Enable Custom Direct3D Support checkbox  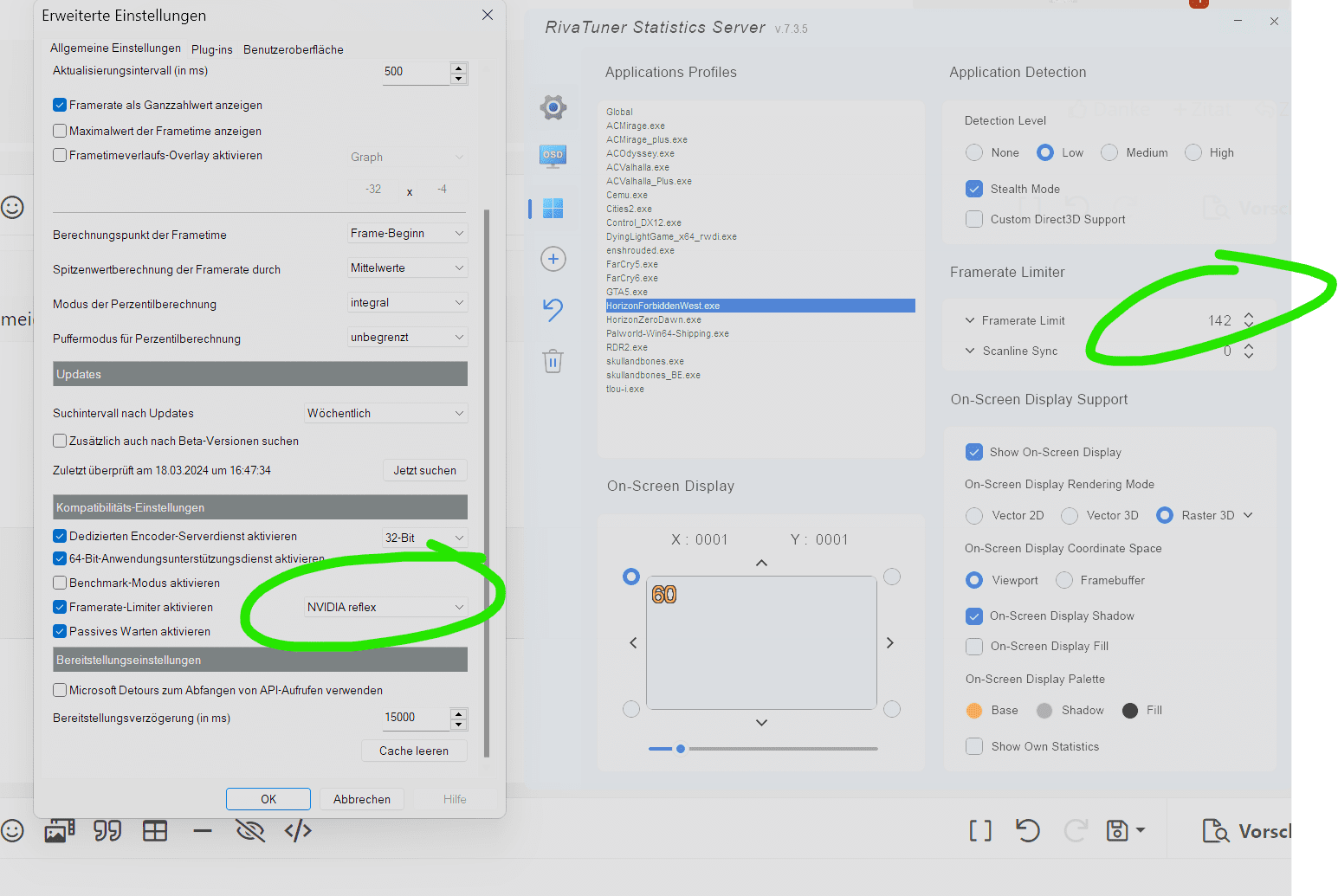[x=974, y=219]
